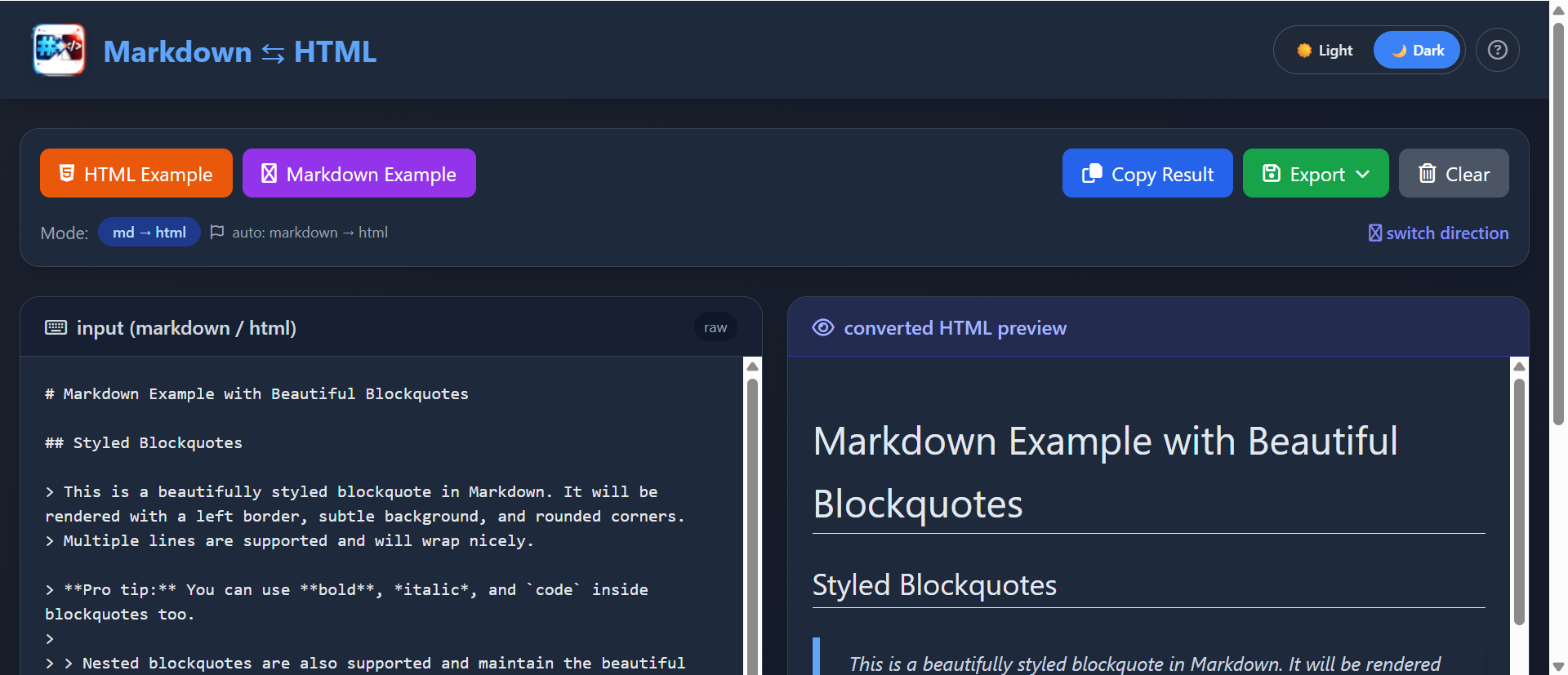
Task: Switch to Dark theme
Action: point(1417,50)
